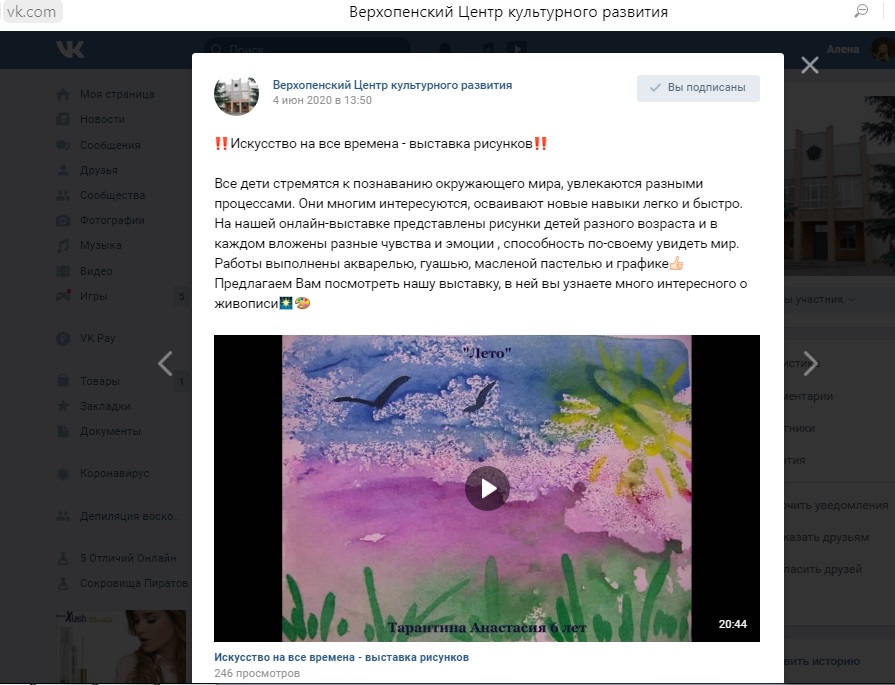The width and height of the screenshot is (895, 685).
Task: Click the Музыка note icon
Action: [63, 245]
